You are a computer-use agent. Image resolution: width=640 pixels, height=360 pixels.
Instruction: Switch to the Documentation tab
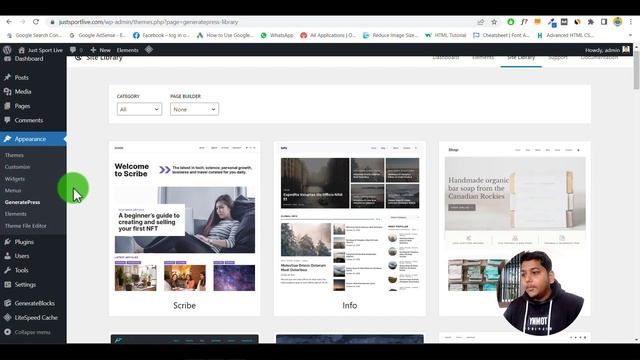coord(600,58)
